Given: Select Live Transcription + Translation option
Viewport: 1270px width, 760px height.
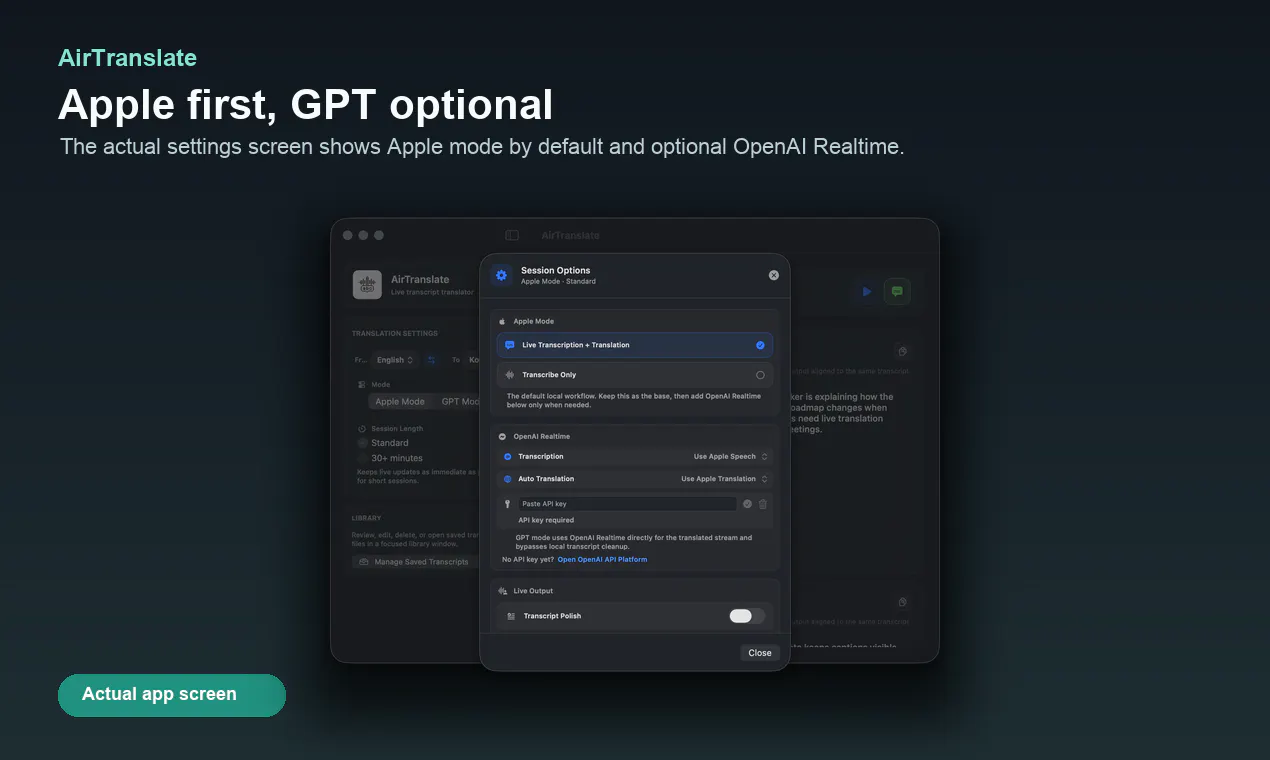Looking at the screenshot, I should (x=635, y=345).
